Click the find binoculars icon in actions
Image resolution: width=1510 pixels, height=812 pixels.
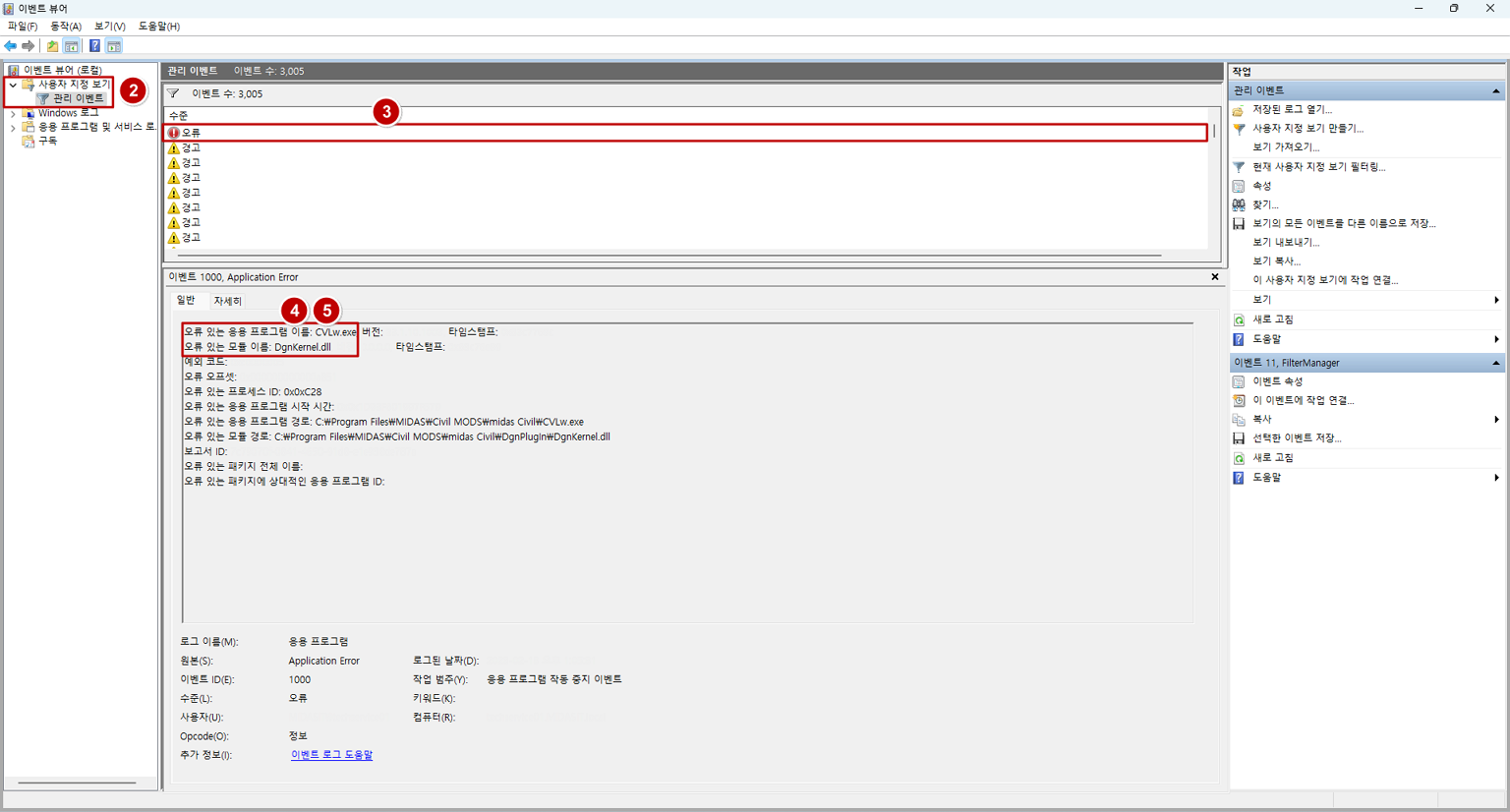[1239, 204]
